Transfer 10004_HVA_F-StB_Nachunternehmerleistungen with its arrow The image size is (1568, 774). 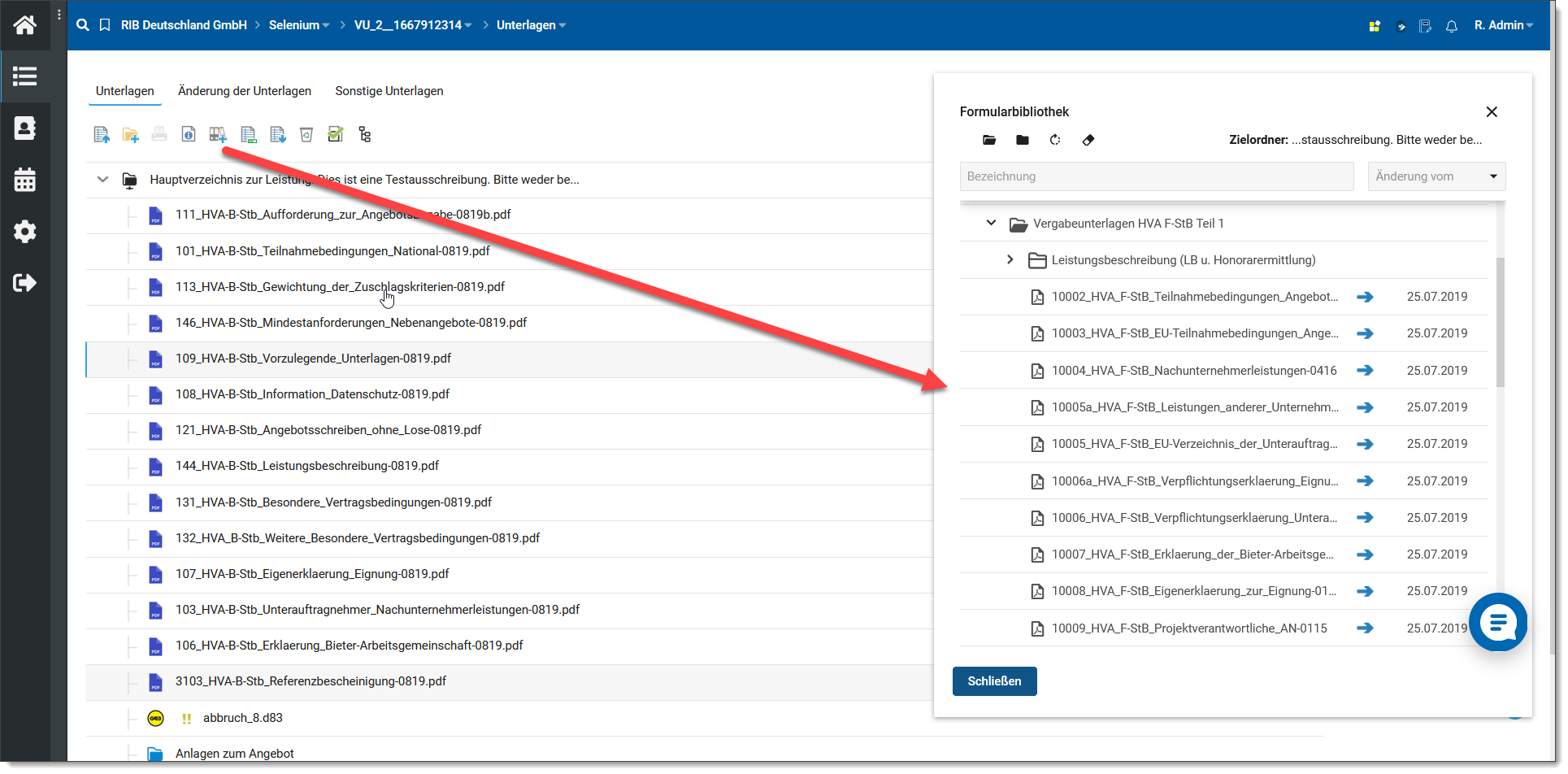1366,371
